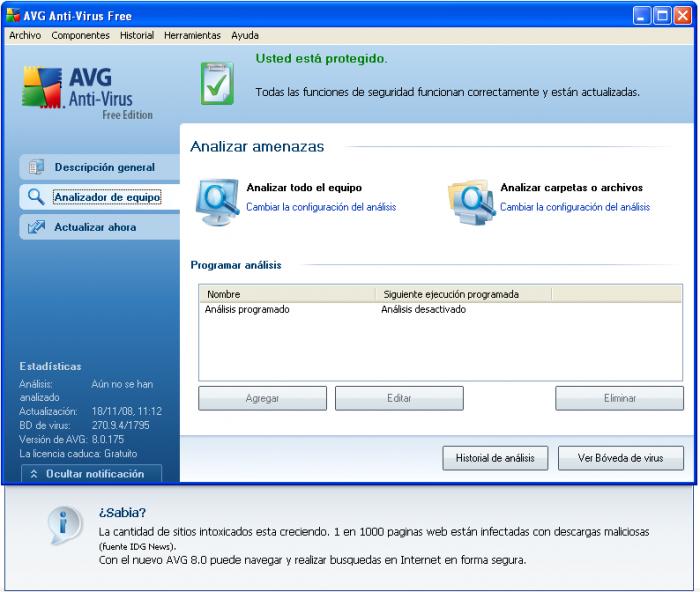700x592 pixels.
Task: Select the Descripción general tab
Action: [100, 167]
